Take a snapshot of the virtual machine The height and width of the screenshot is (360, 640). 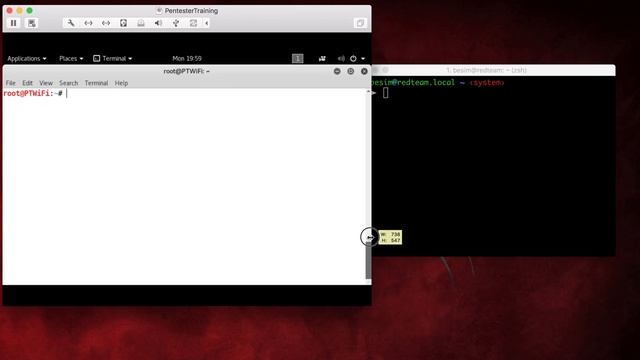point(31,23)
